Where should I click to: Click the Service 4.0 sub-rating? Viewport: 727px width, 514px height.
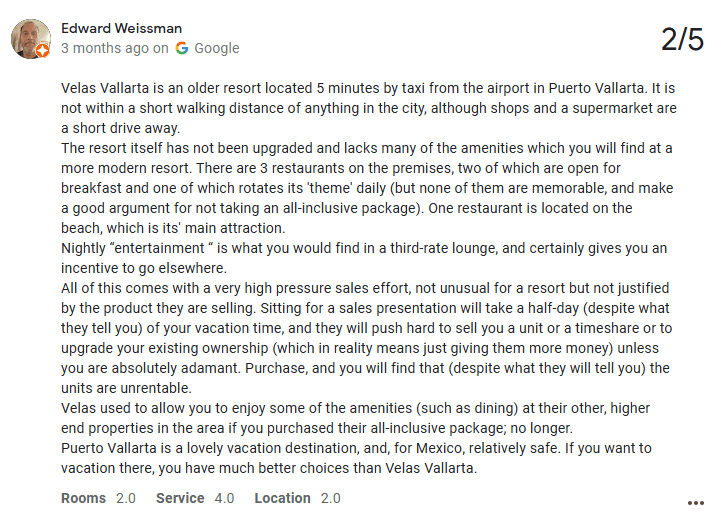(x=195, y=498)
